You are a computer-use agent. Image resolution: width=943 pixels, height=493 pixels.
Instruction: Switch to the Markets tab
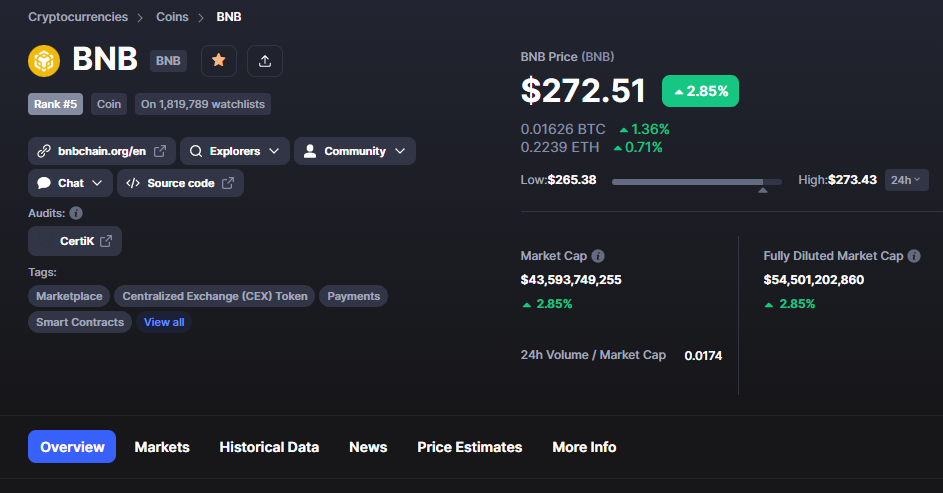coord(162,447)
